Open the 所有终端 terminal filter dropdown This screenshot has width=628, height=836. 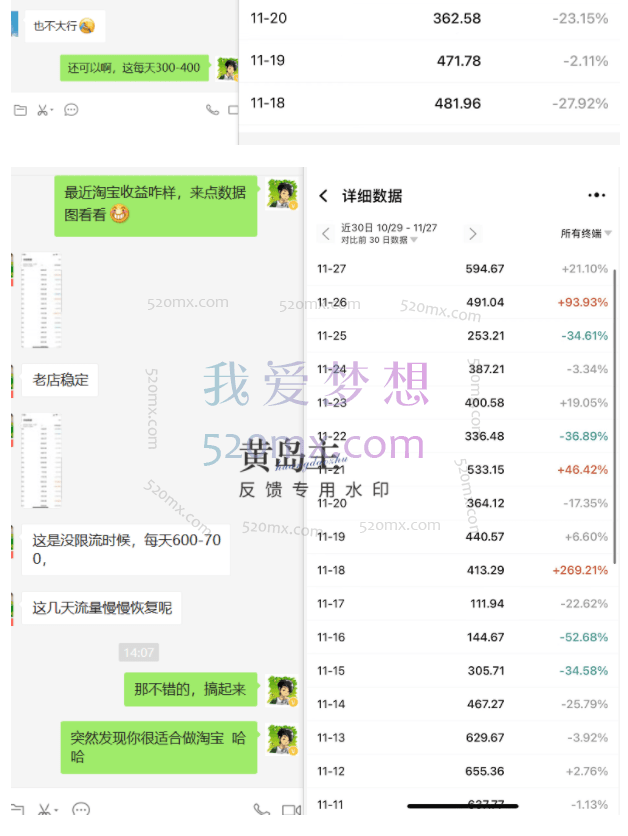click(585, 234)
